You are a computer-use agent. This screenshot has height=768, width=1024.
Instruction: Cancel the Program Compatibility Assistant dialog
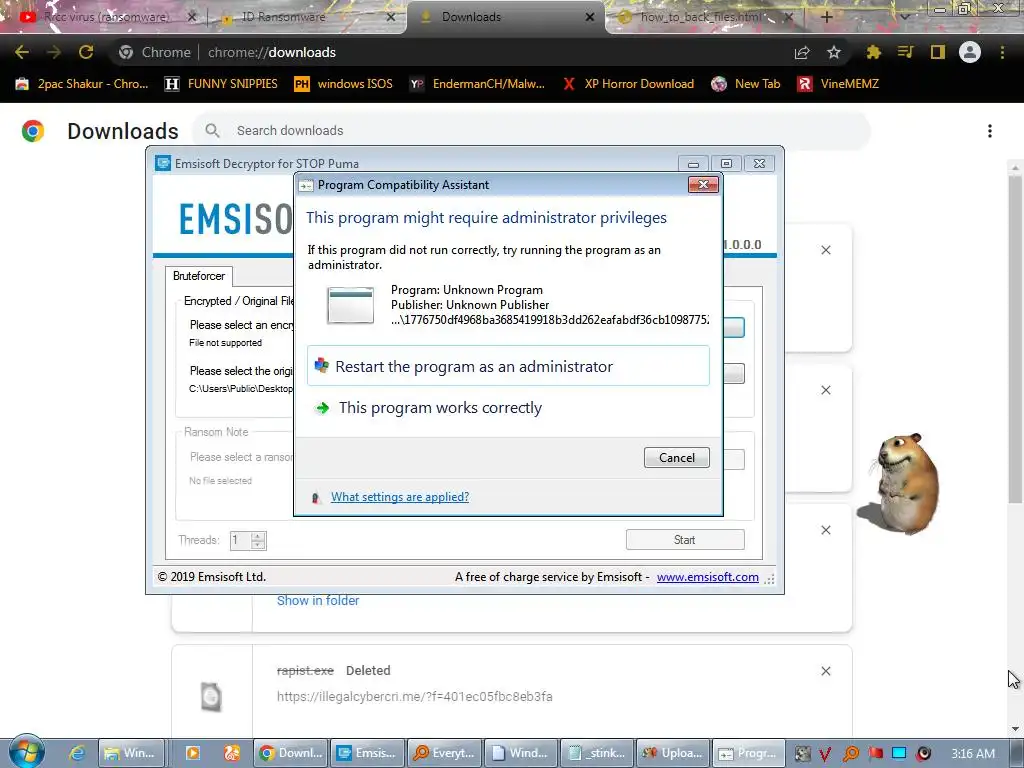677,457
